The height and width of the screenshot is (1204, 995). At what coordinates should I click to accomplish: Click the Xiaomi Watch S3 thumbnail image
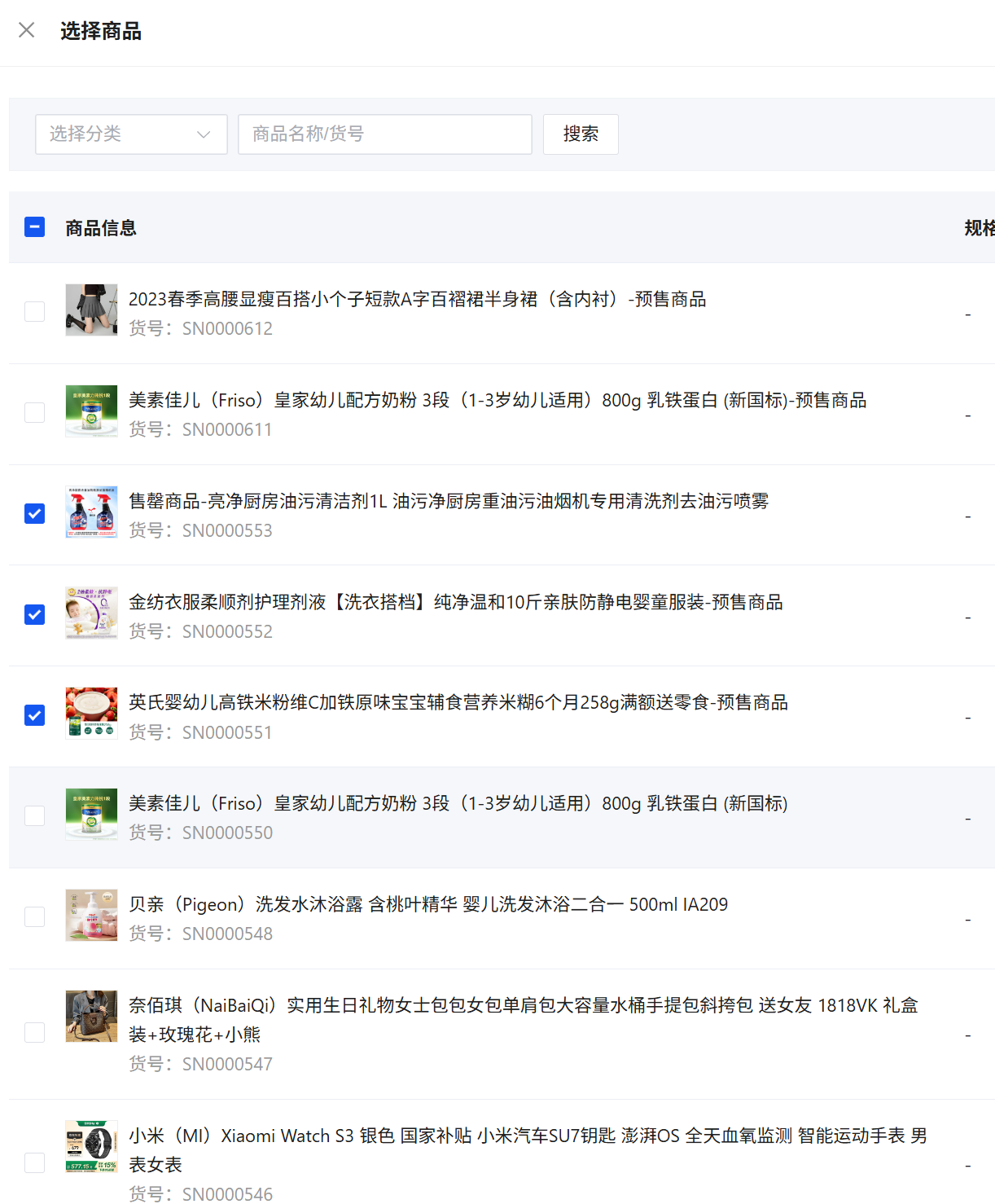pos(91,1146)
